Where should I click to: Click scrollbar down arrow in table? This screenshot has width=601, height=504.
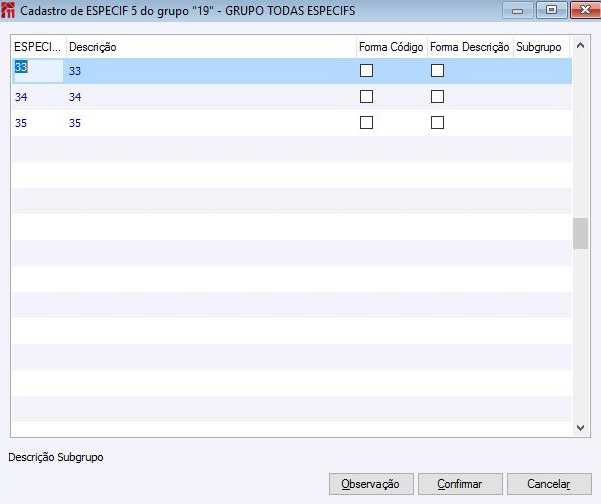click(580, 427)
